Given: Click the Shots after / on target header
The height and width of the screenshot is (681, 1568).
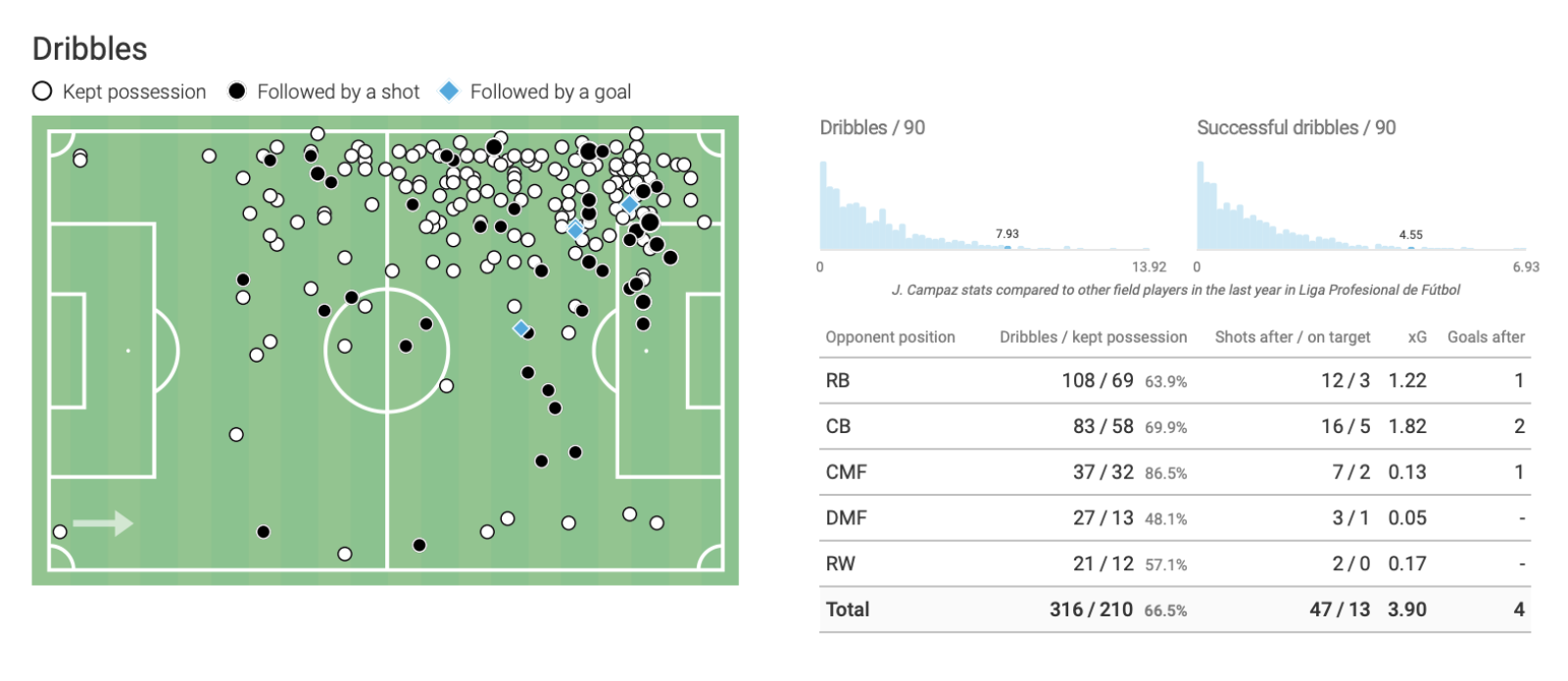Looking at the screenshot, I should [1293, 337].
